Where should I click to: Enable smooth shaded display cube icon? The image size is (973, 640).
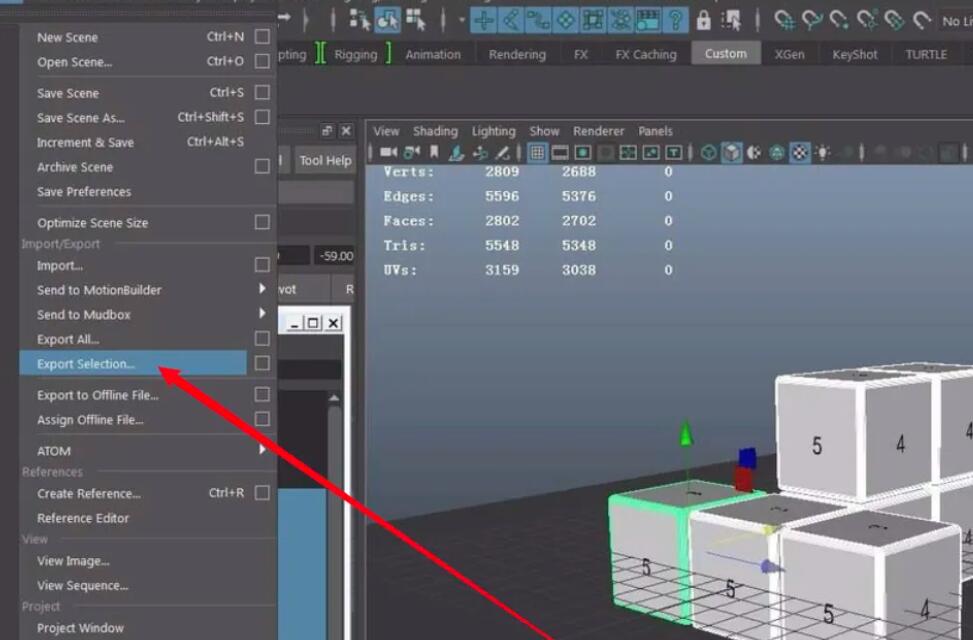[x=731, y=152]
